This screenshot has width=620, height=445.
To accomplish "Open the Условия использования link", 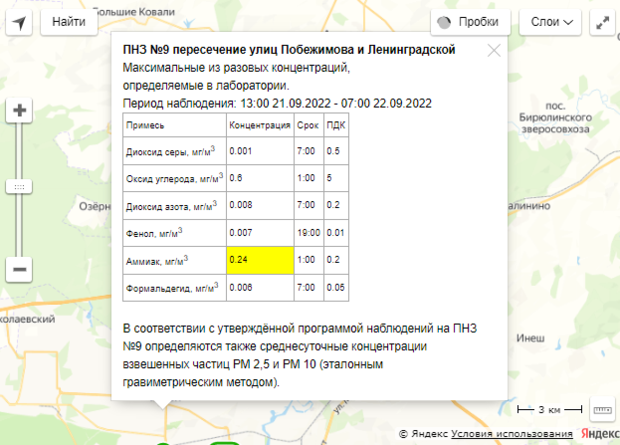I will 511,435.
